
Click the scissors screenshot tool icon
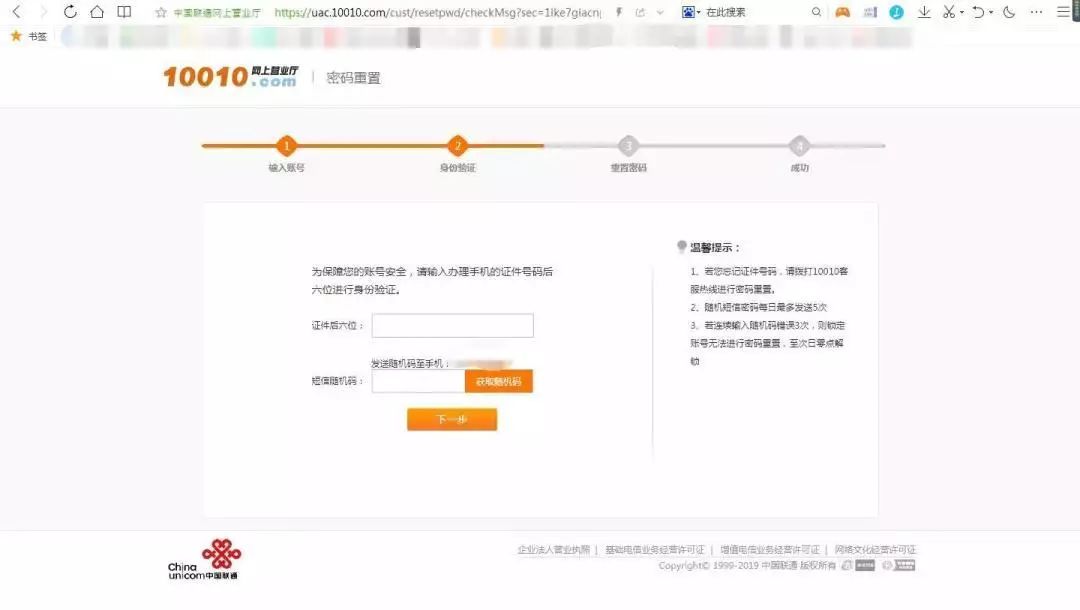click(949, 12)
